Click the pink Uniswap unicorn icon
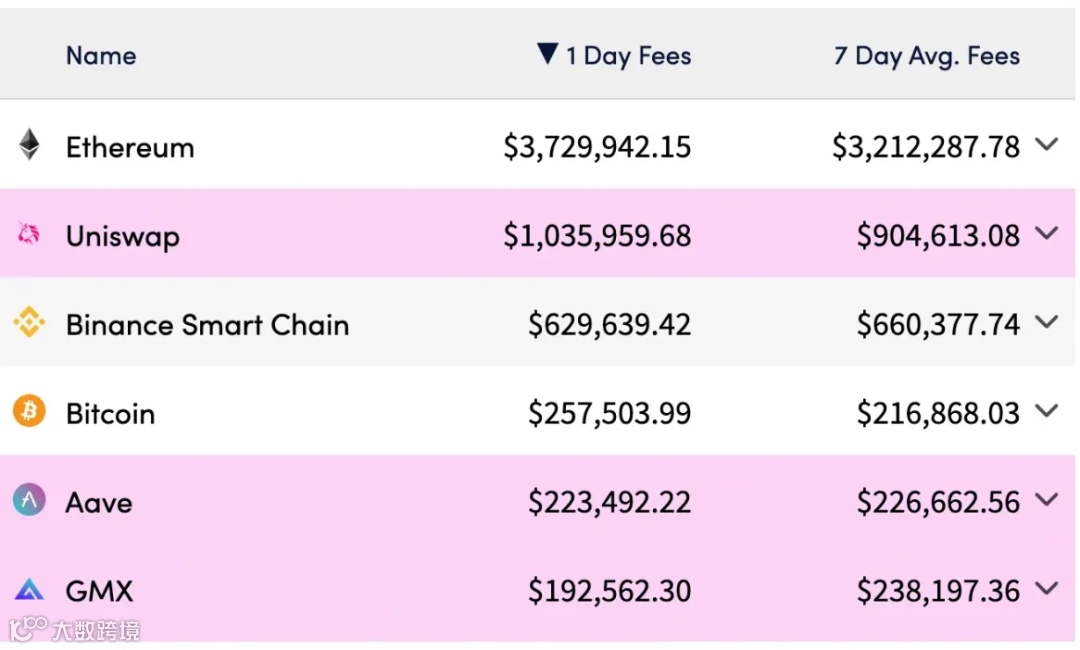The image size is (1080, 650). pyautogui.click(x=29, y=234)
